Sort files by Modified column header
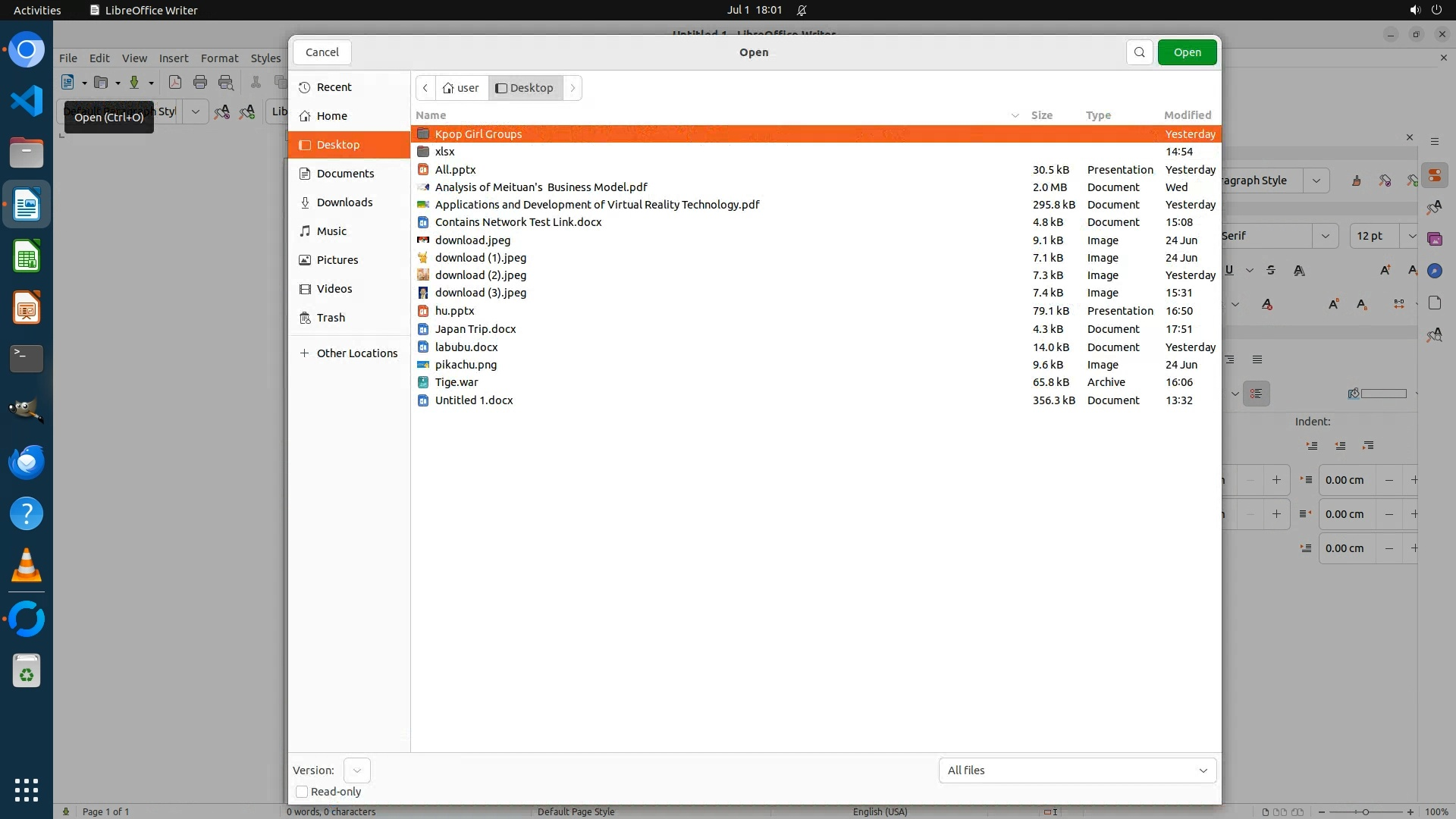1456x819 pixels. (x=1187, y=115)
